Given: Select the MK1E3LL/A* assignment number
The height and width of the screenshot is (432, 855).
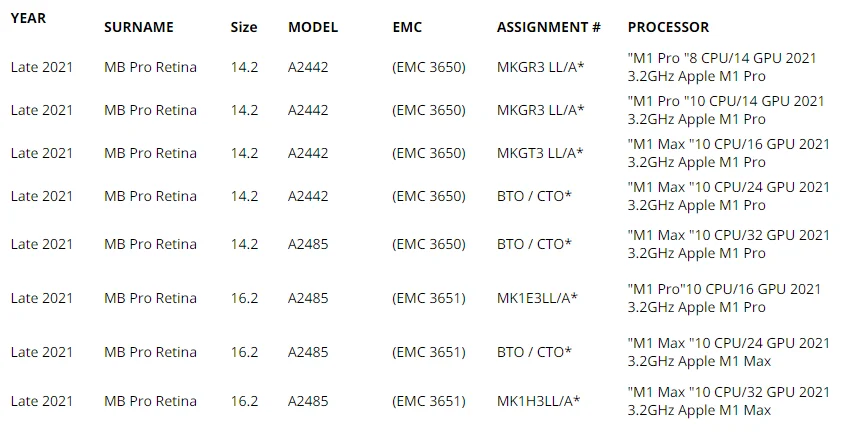Looking at the screenshot, I should (537, 298).
